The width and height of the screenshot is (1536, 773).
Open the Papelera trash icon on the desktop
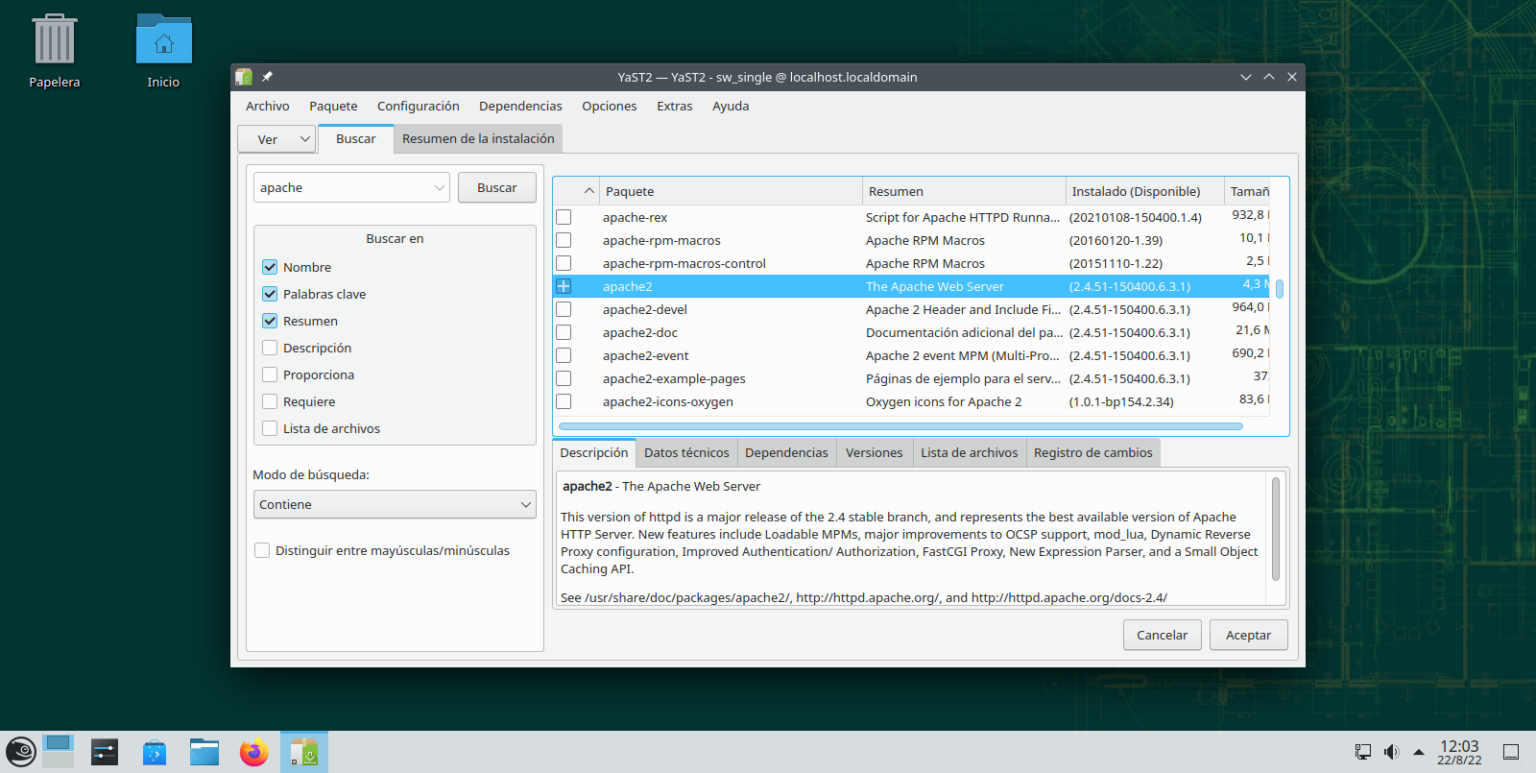pos(54,40)
